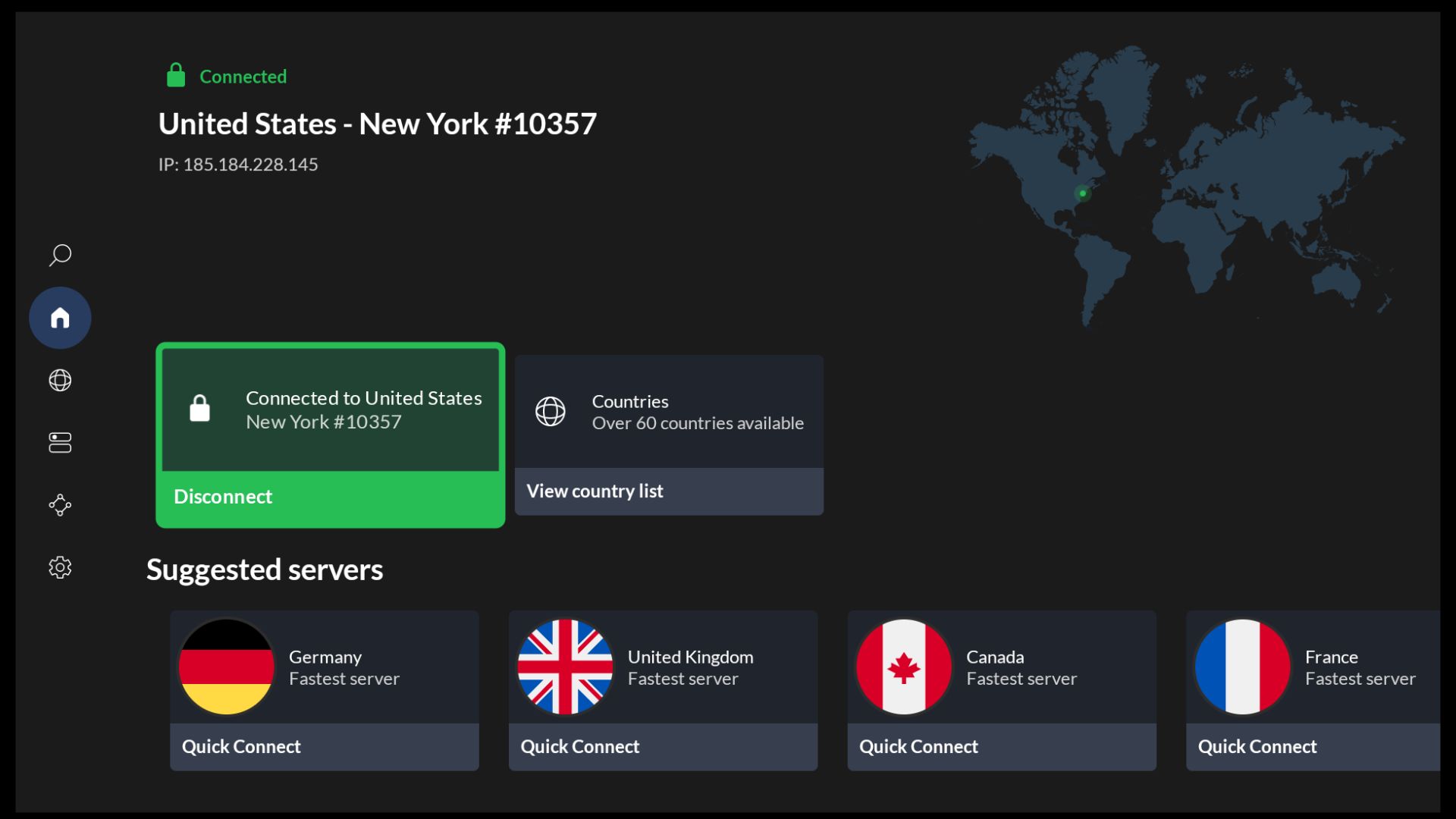Open the Meshnet sidebar icon

pos(60,504)
